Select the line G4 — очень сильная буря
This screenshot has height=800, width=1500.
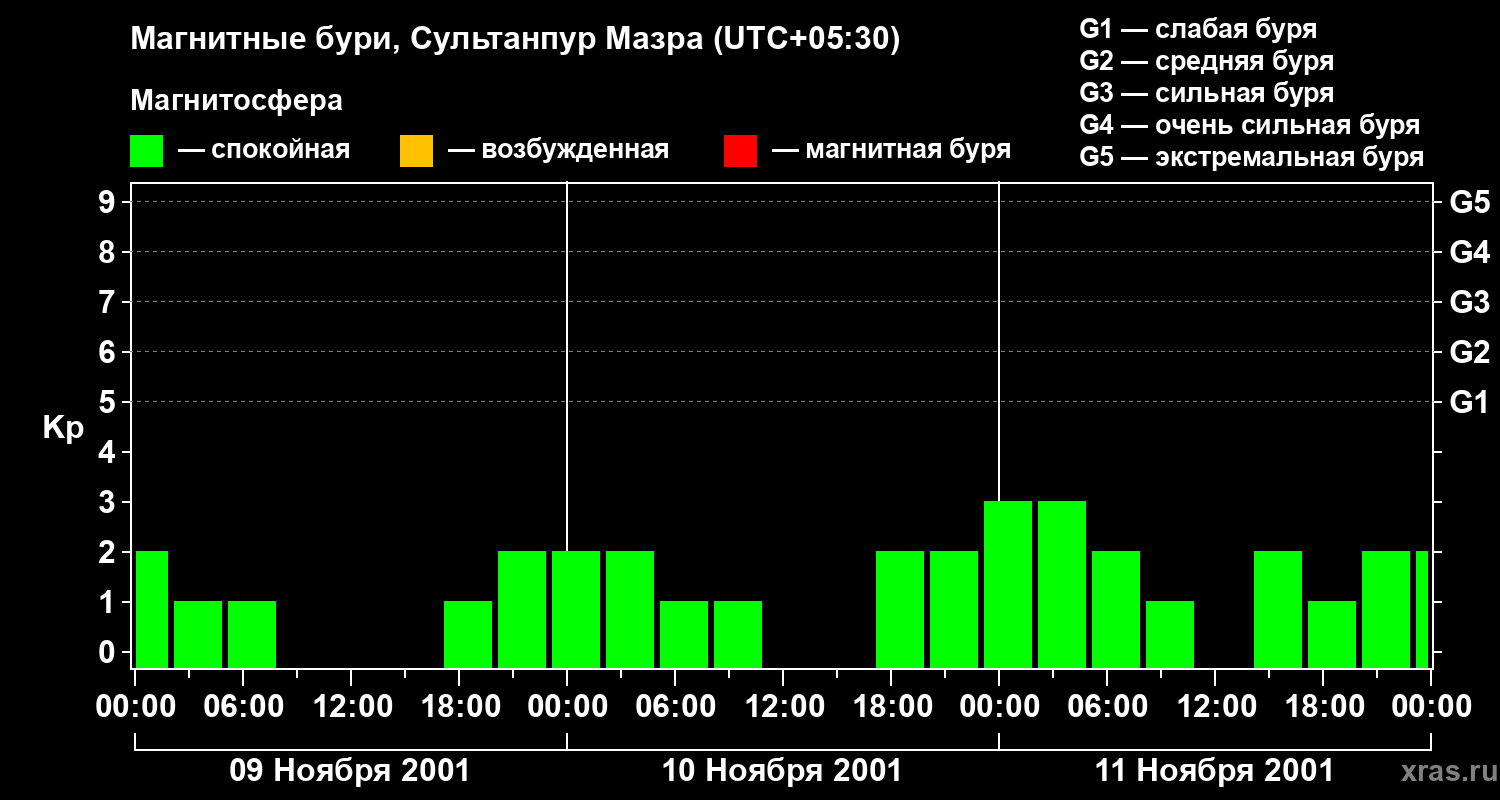pyautogui.click(x=1250, y=125)
